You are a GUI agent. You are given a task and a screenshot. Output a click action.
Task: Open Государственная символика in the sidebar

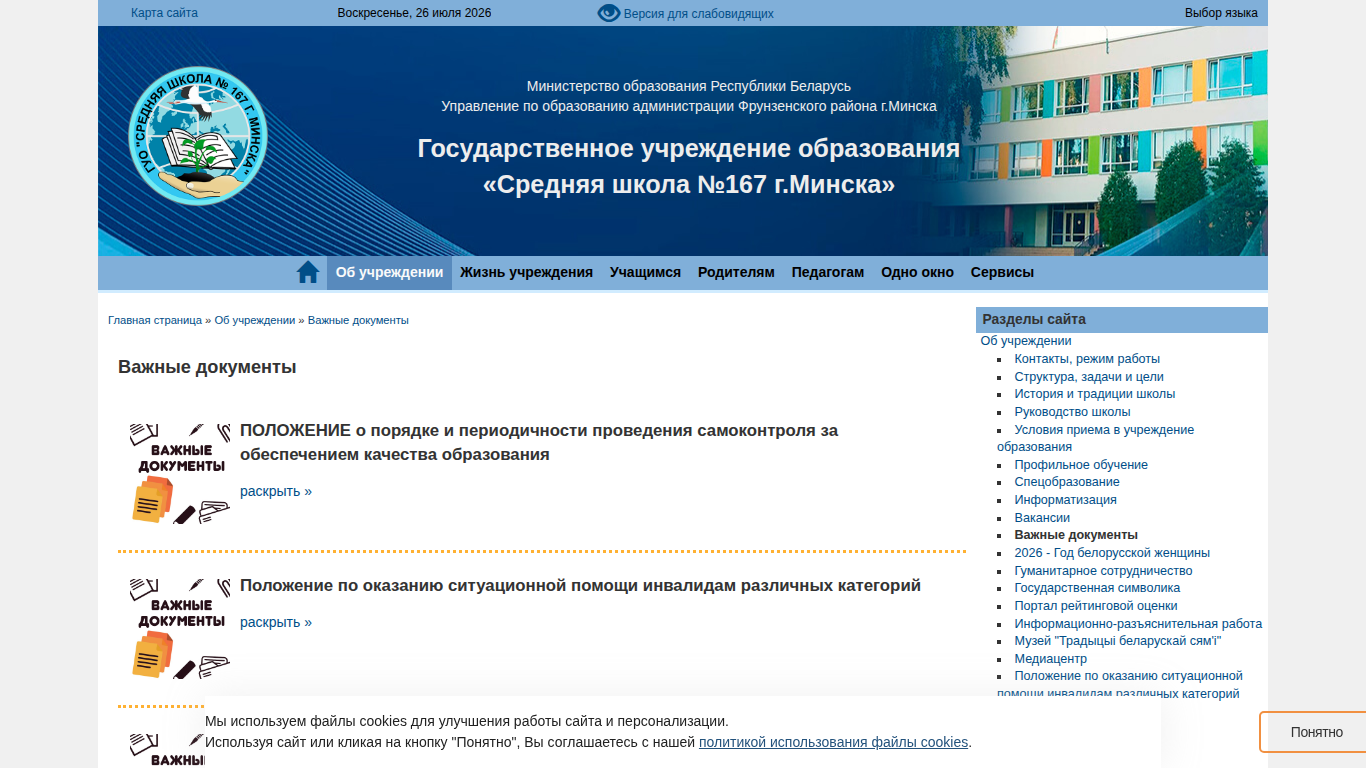coord(1097,588)
